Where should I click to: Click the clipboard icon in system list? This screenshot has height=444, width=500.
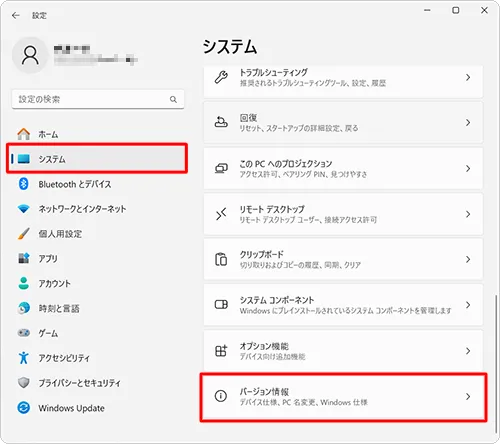221,259
